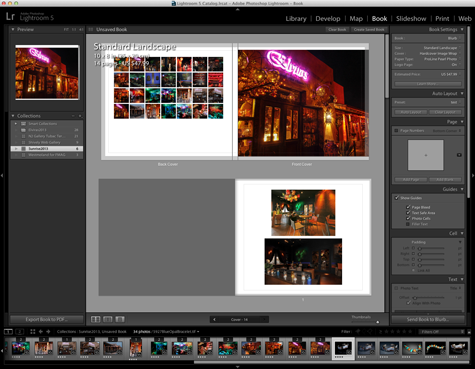This screenshot has width=475, height=369.
Task: Click the Create Saved Book button
Action: [369, 29]
